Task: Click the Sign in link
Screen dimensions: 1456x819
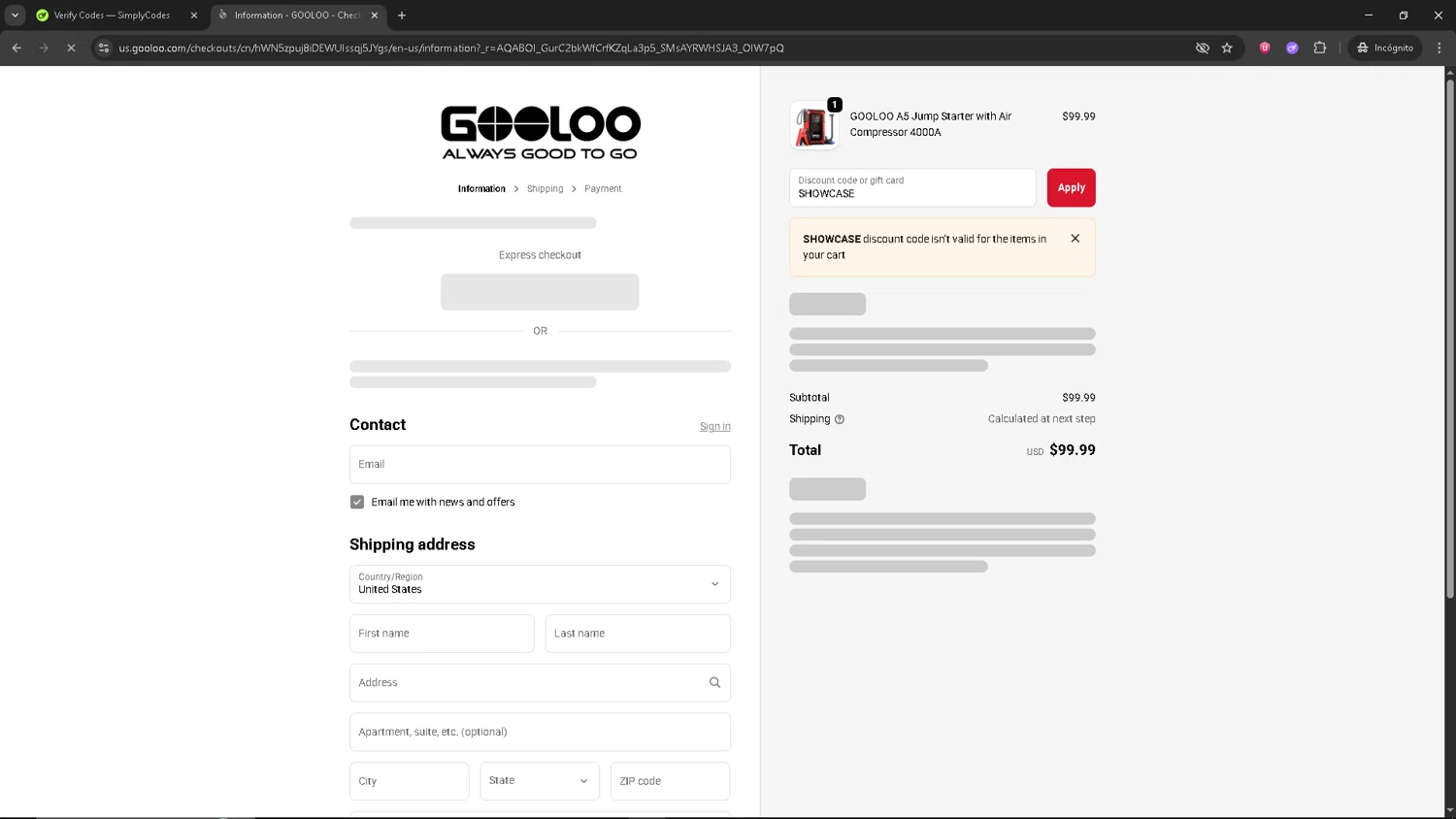Action: point(715,427)
